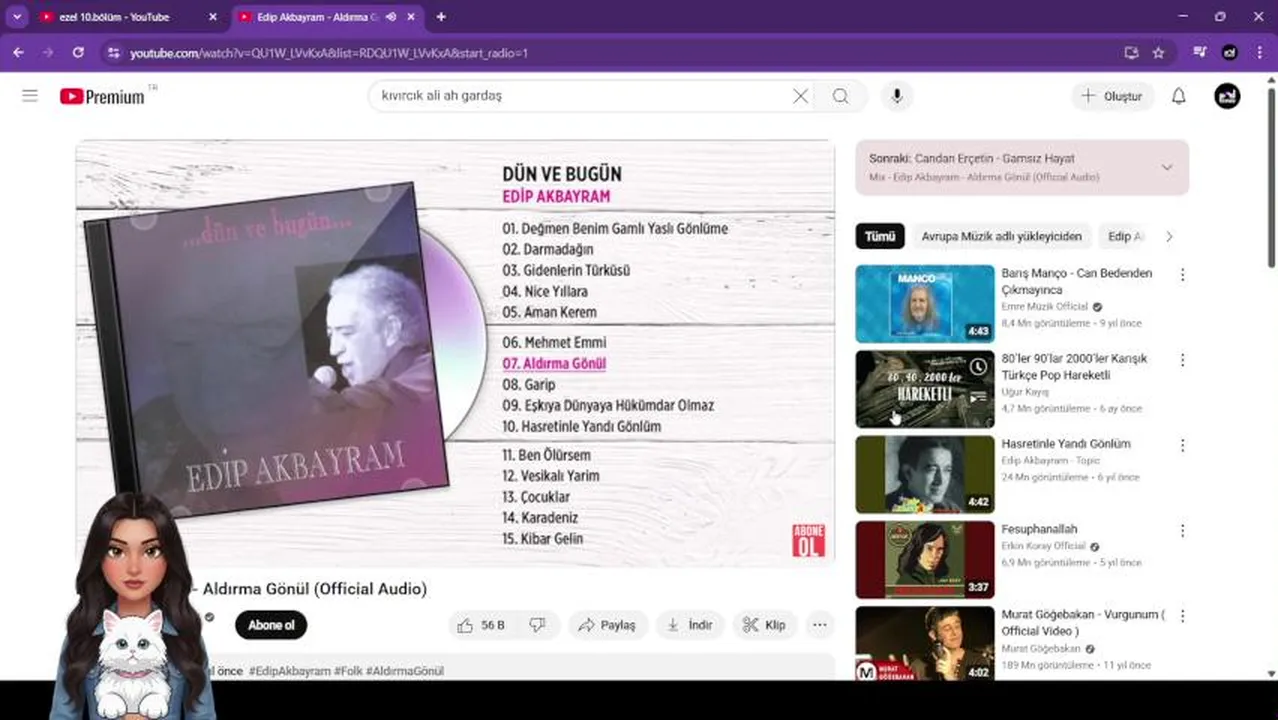
Task: Open #Folk hashtag link
Action: [x=348, y=671]
